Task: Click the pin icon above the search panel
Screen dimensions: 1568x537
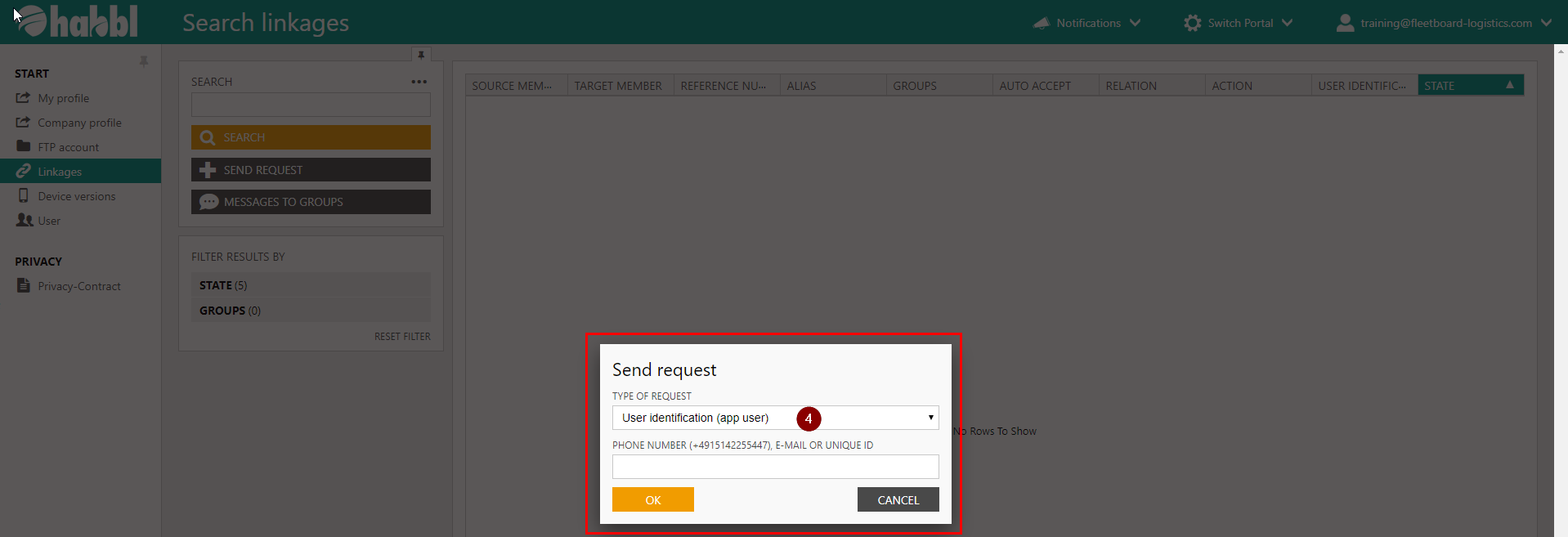Action: tap(421, 55)
